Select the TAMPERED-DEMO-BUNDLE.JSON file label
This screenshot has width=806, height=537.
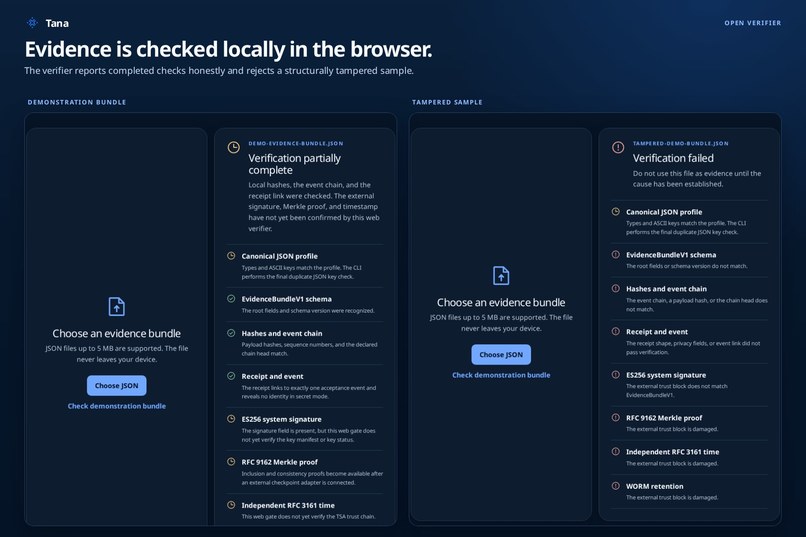680,143
